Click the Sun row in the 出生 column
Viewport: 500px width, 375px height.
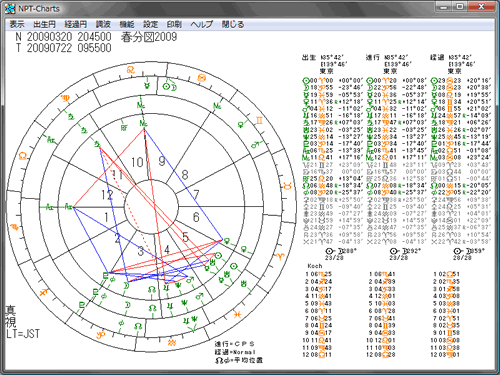333,81
